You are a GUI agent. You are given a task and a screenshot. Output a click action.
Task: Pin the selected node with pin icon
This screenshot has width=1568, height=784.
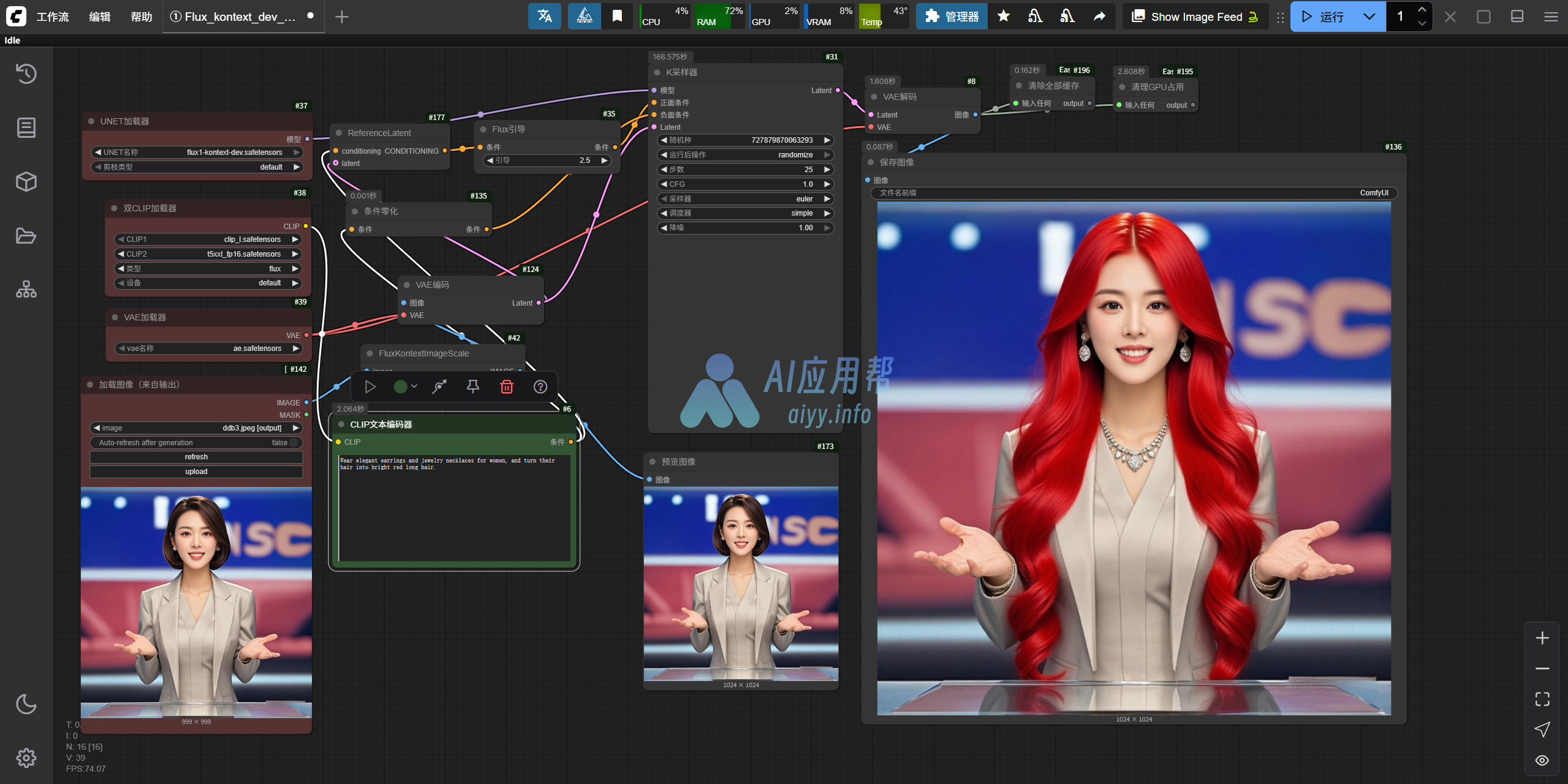(473, 386)
